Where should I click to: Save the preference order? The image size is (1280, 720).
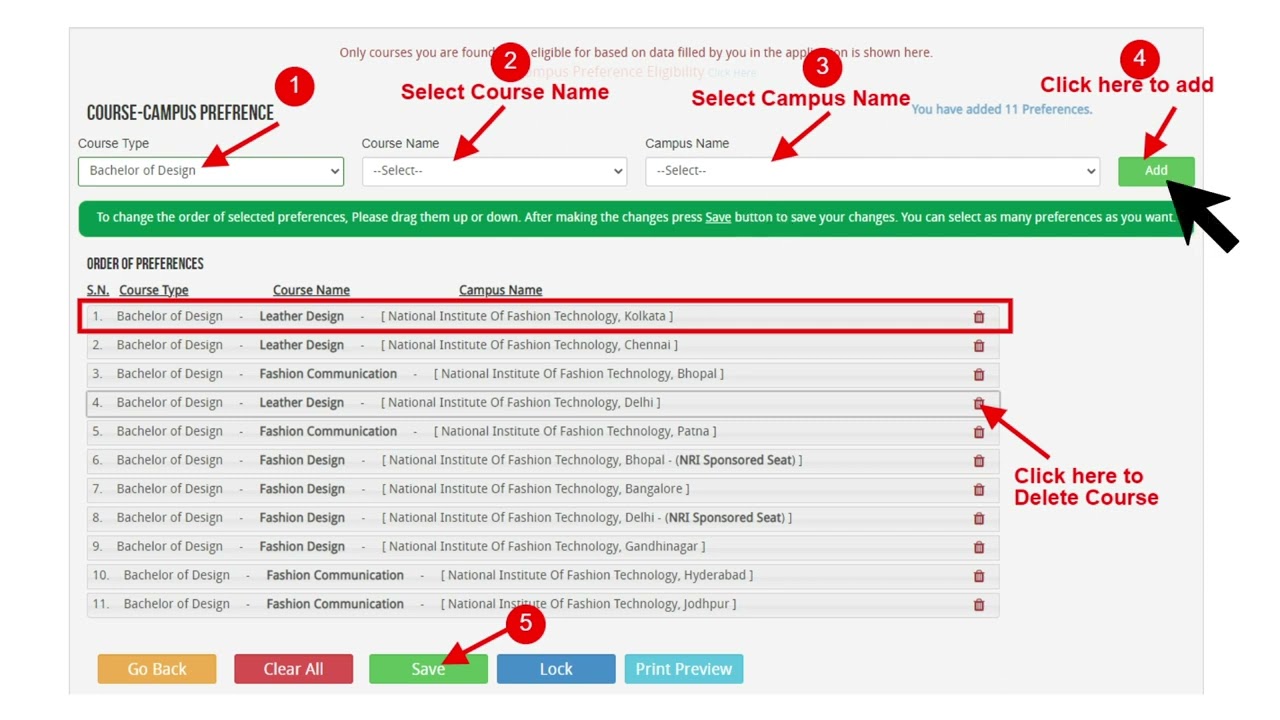click(428, 669)
